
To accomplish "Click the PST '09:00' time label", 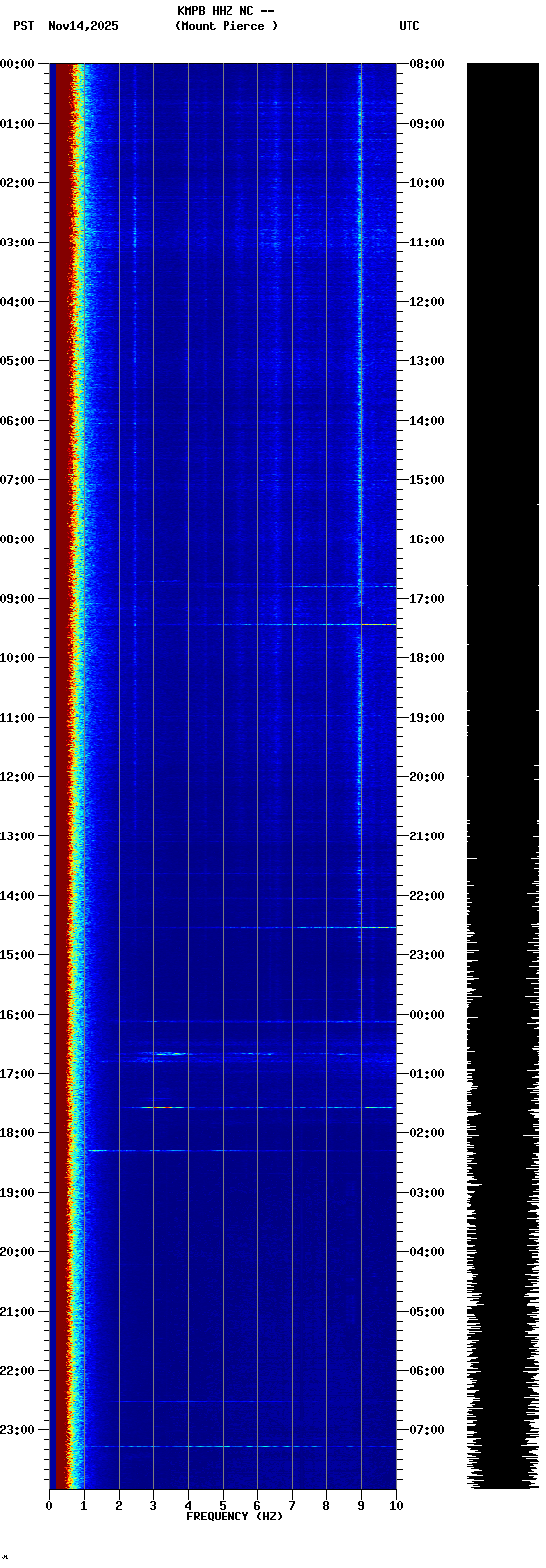I will click(17, 599).
